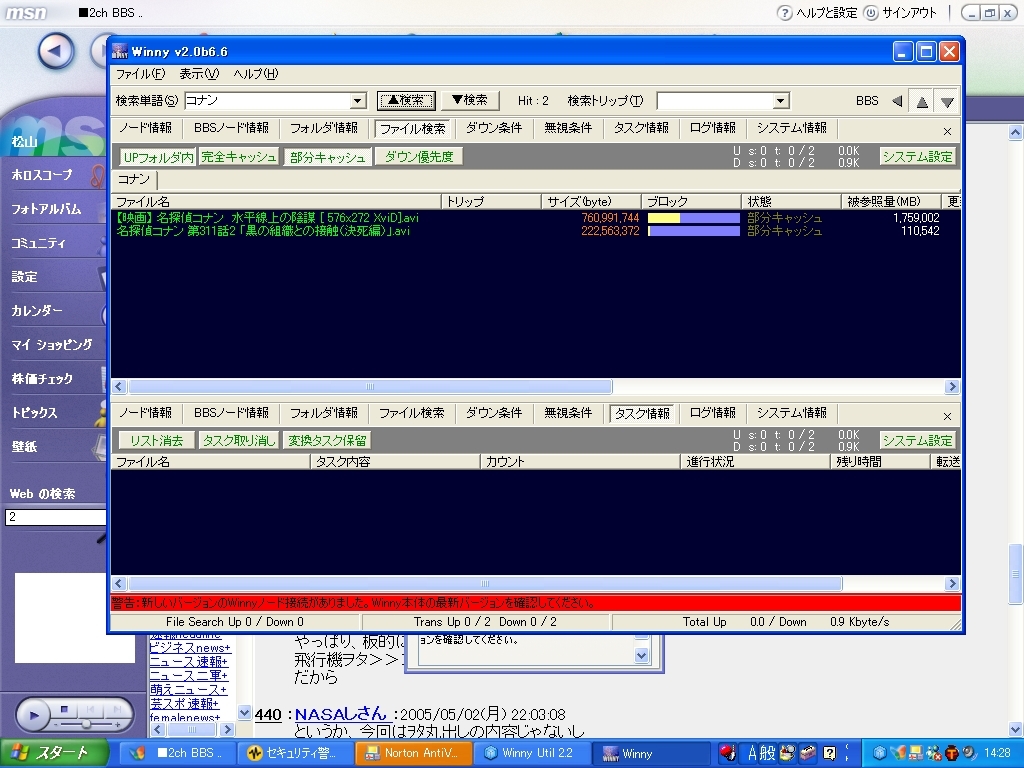Click the Winny title bar app icon
Image resolution: width=1024 pixels, height=768 pixels.
pyautogui.click(x=120, y=52)
